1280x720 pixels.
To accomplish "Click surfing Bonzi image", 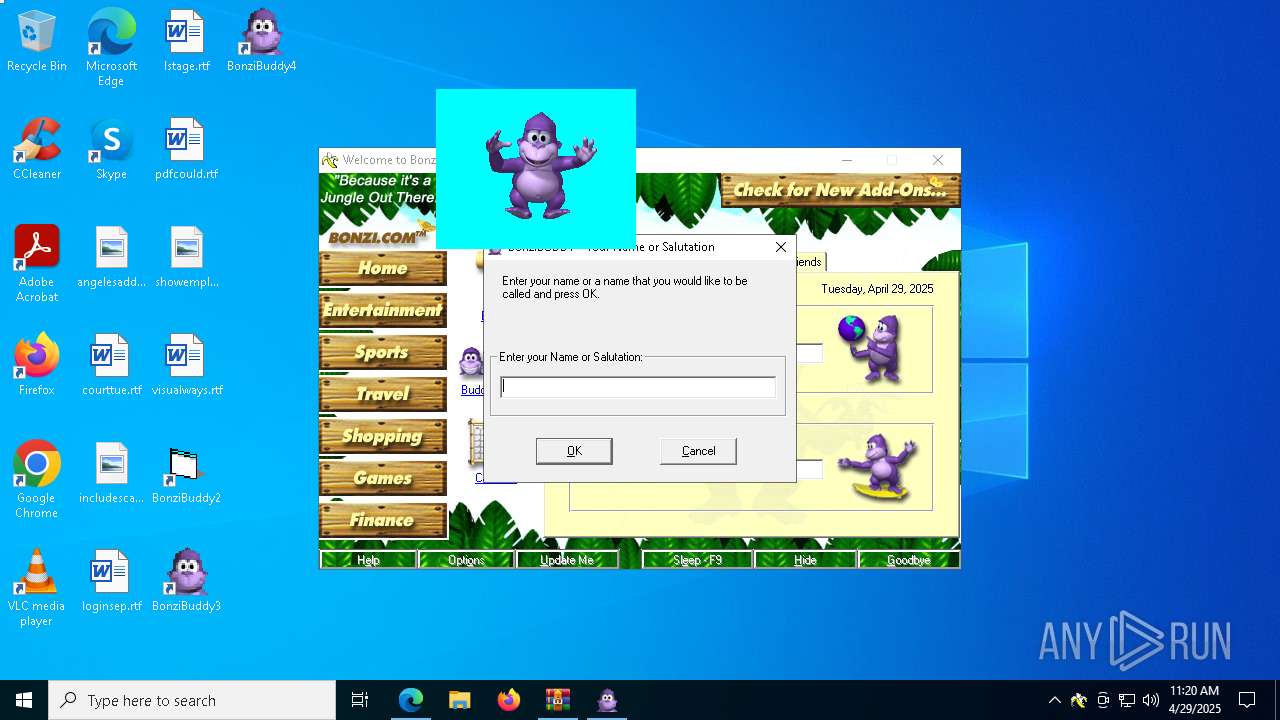I will pyautogui.click(x=877, y=467).
